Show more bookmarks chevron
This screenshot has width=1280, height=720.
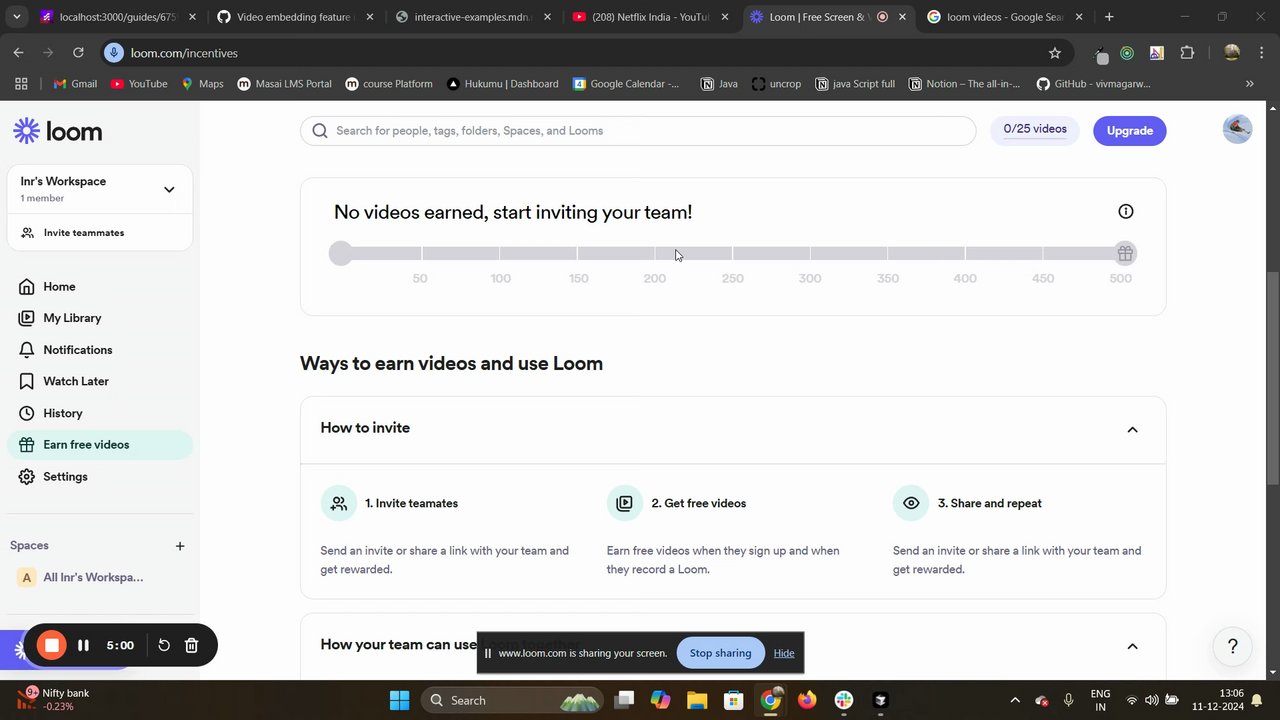pos(1249,84)
